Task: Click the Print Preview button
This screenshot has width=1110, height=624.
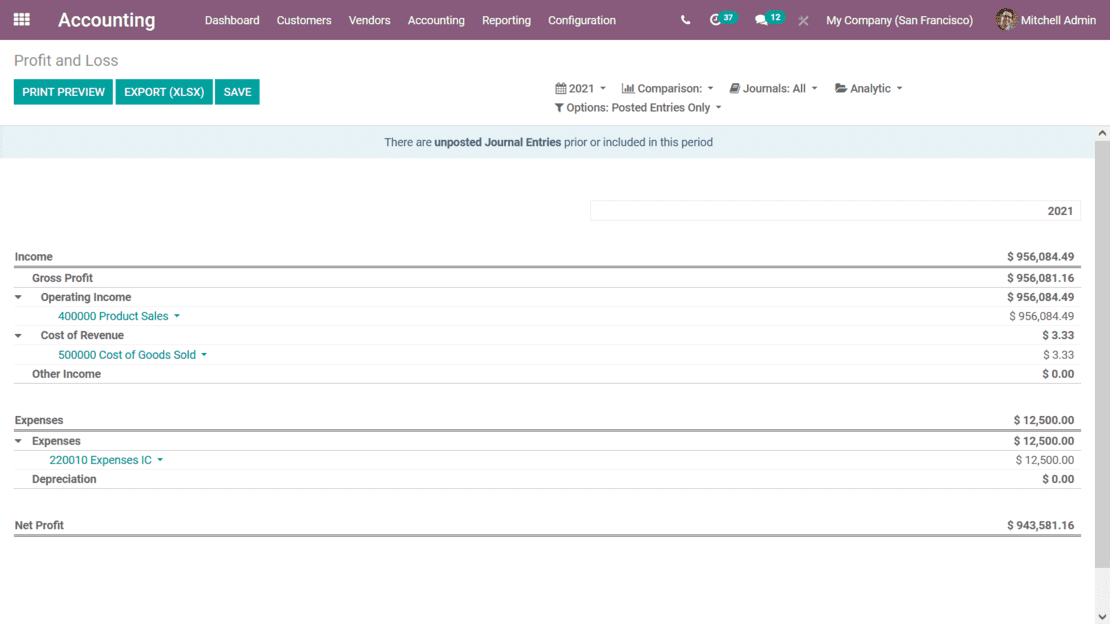Action: (x=63, y=92)
